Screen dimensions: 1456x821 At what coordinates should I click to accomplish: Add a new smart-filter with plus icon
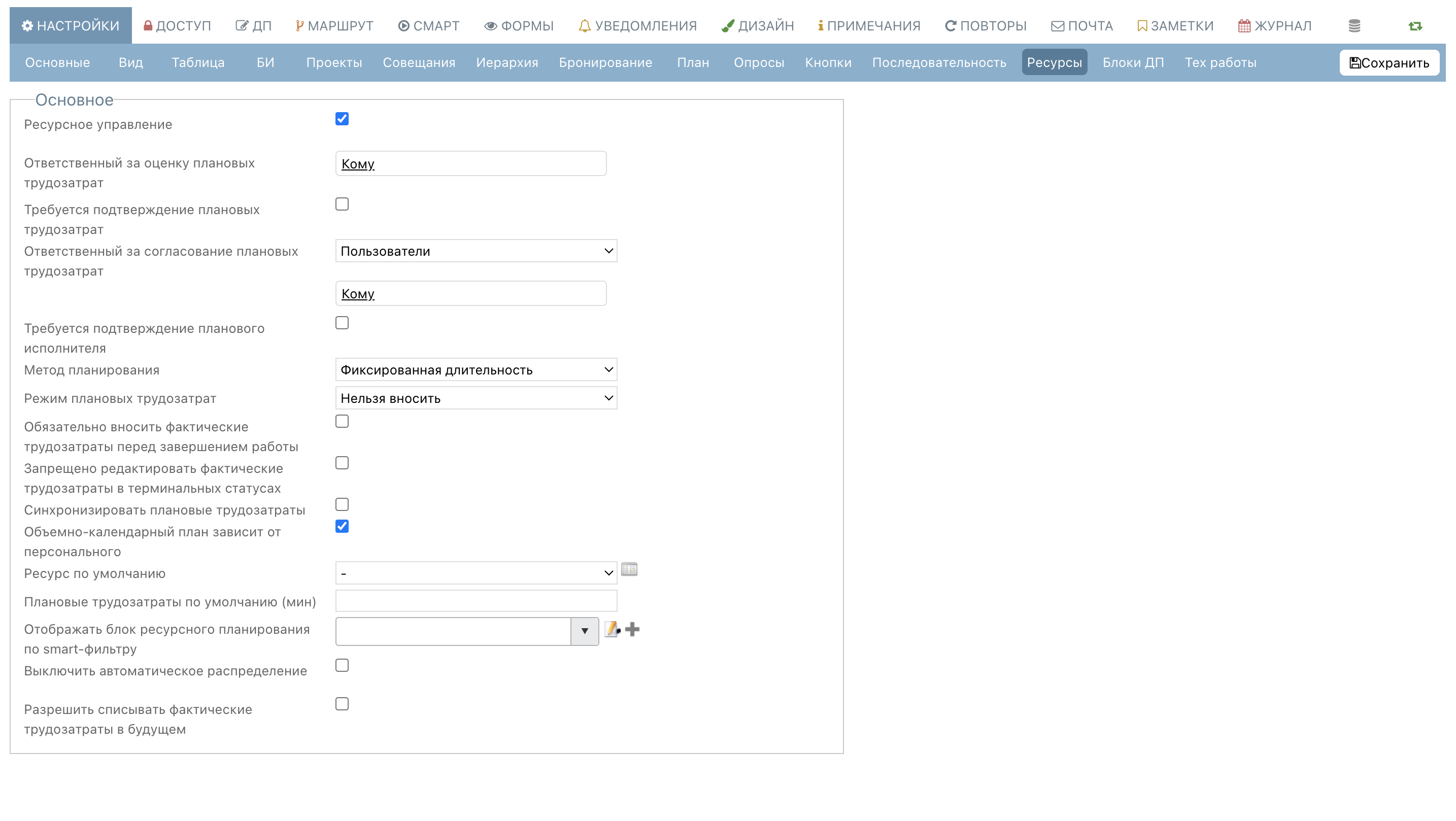632,629
